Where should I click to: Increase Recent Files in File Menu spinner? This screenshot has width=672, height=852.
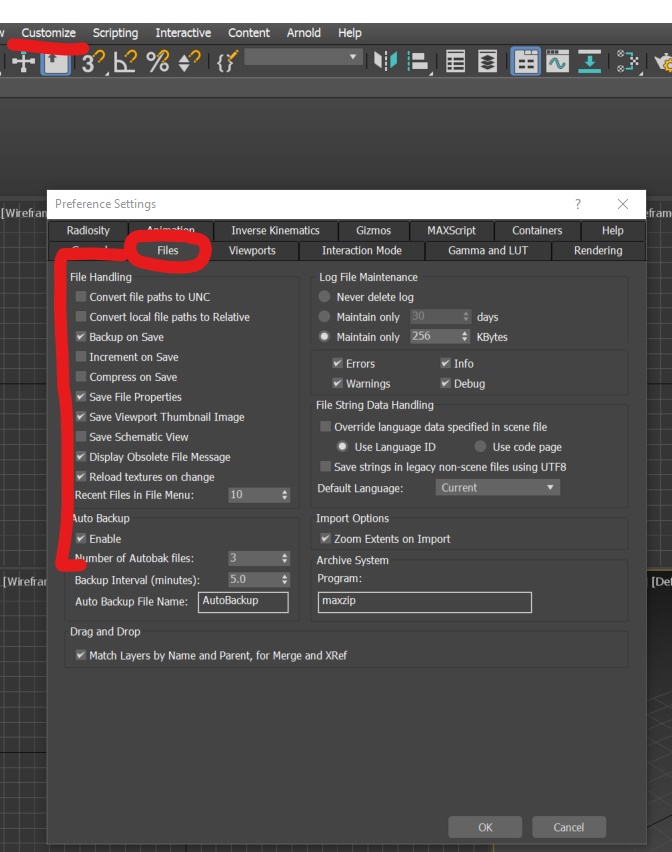pos(285,492)
